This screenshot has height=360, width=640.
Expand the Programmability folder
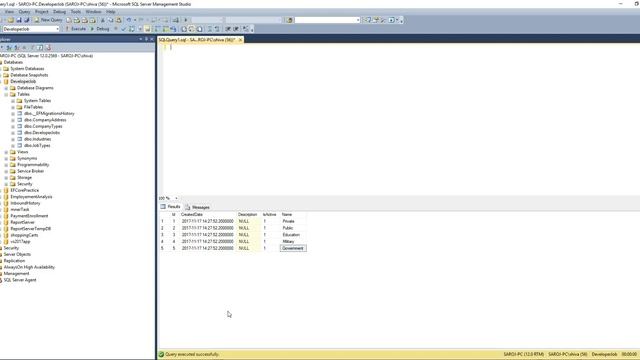coord(6,165)
